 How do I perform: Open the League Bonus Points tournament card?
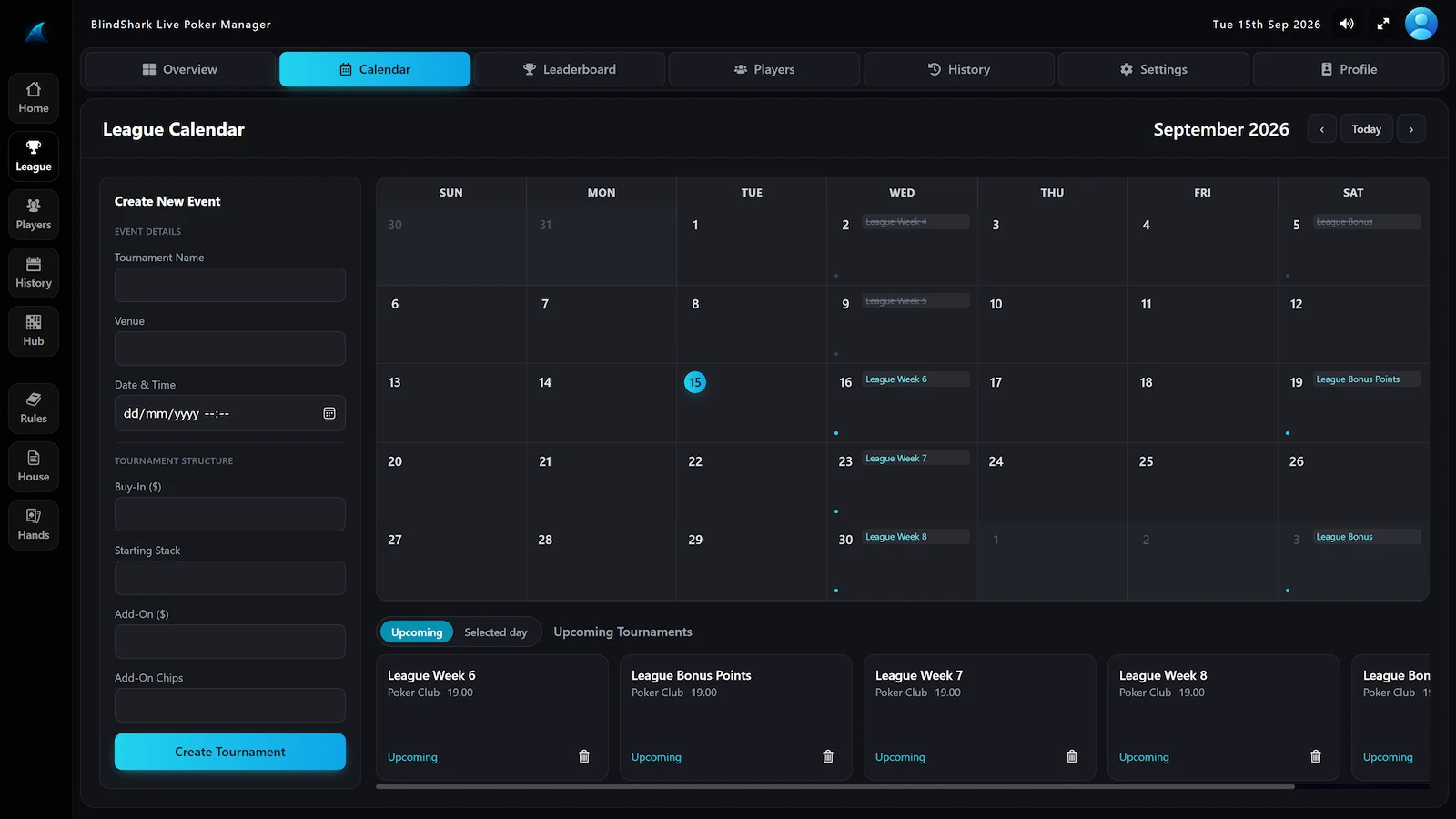point(736,717)
